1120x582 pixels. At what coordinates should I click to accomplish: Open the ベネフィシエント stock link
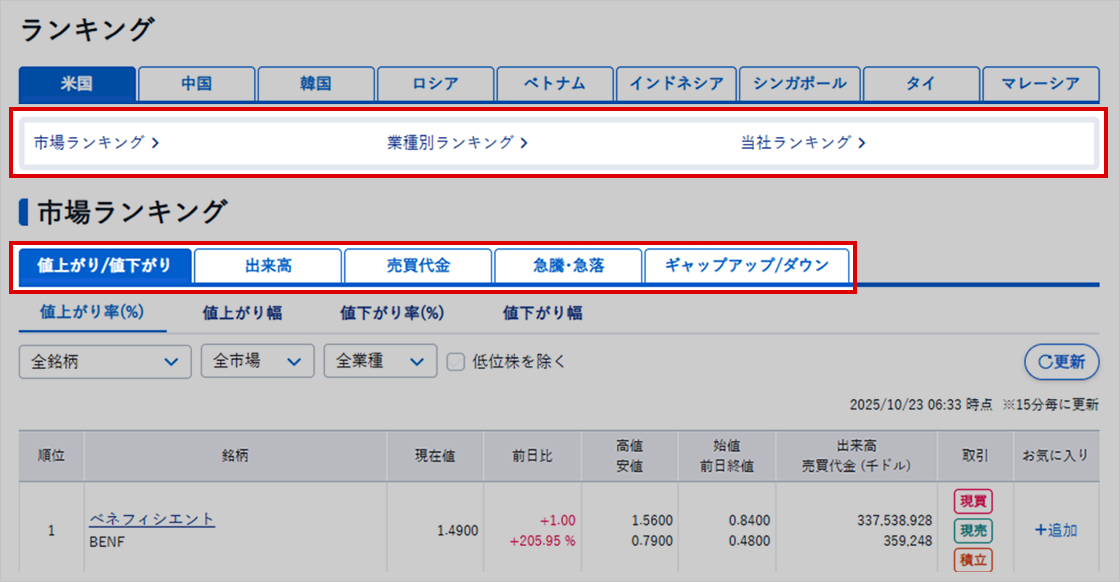point(152,519)
